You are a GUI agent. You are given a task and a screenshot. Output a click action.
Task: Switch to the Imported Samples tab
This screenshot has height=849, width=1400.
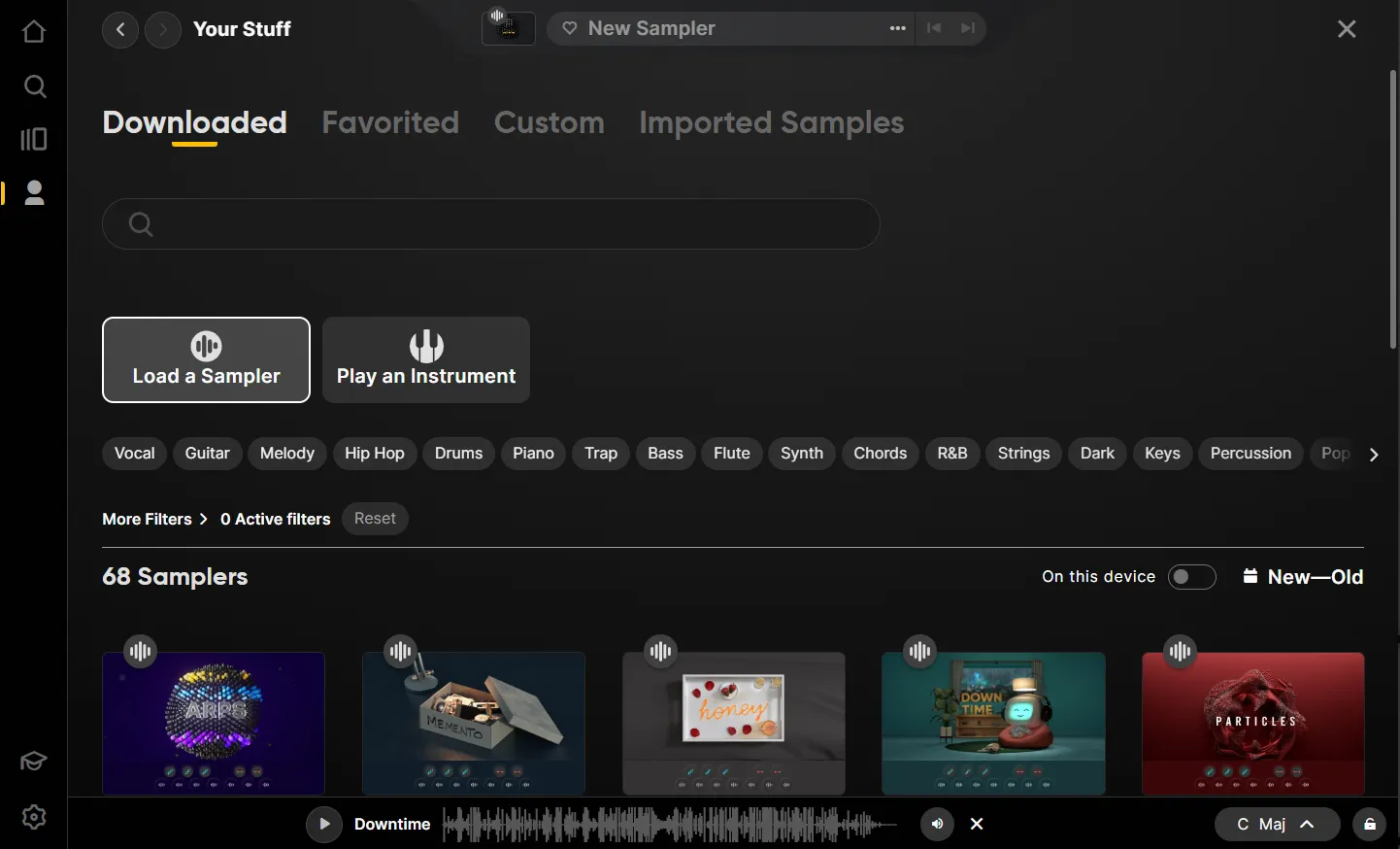(772, 123)
